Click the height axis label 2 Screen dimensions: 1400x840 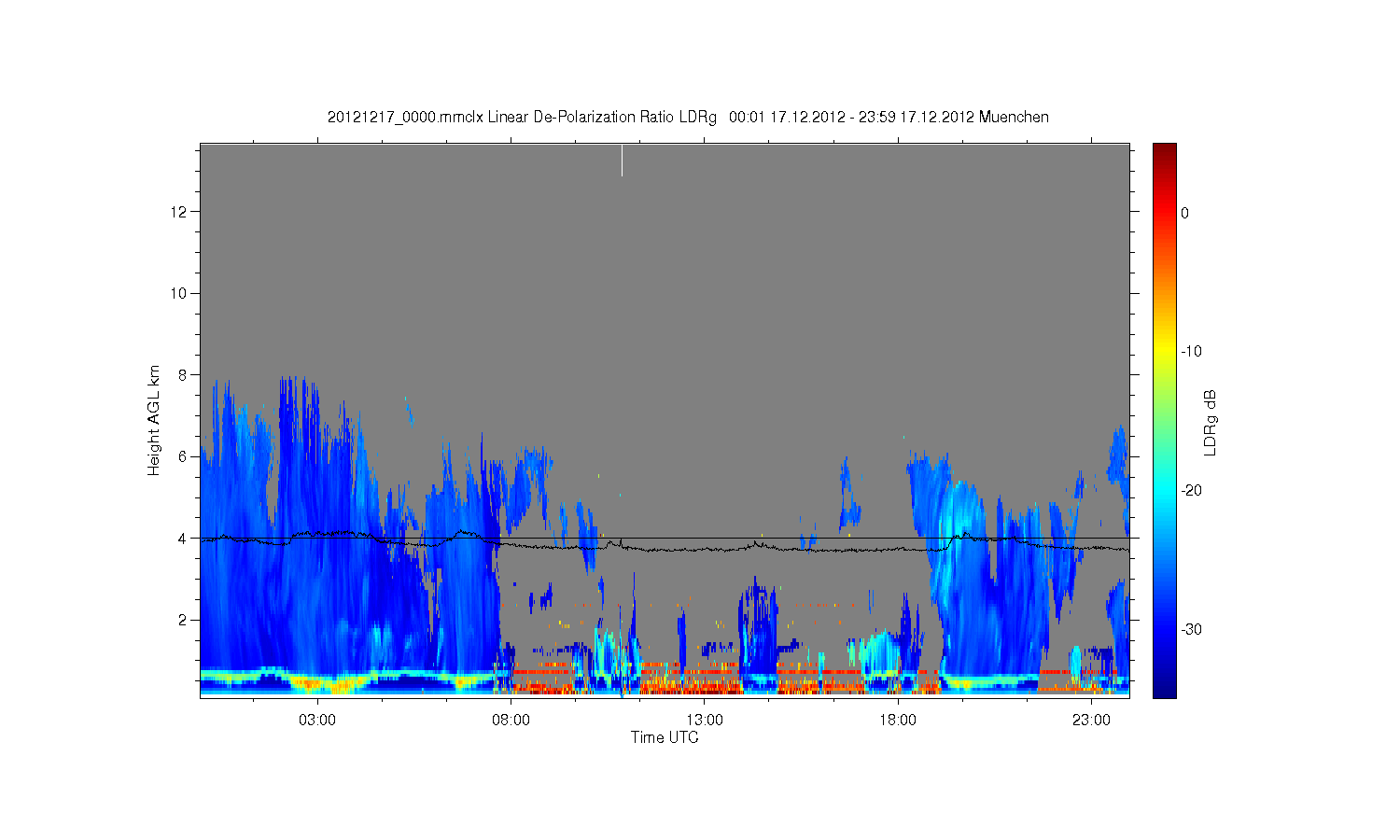tap(183, 620)
